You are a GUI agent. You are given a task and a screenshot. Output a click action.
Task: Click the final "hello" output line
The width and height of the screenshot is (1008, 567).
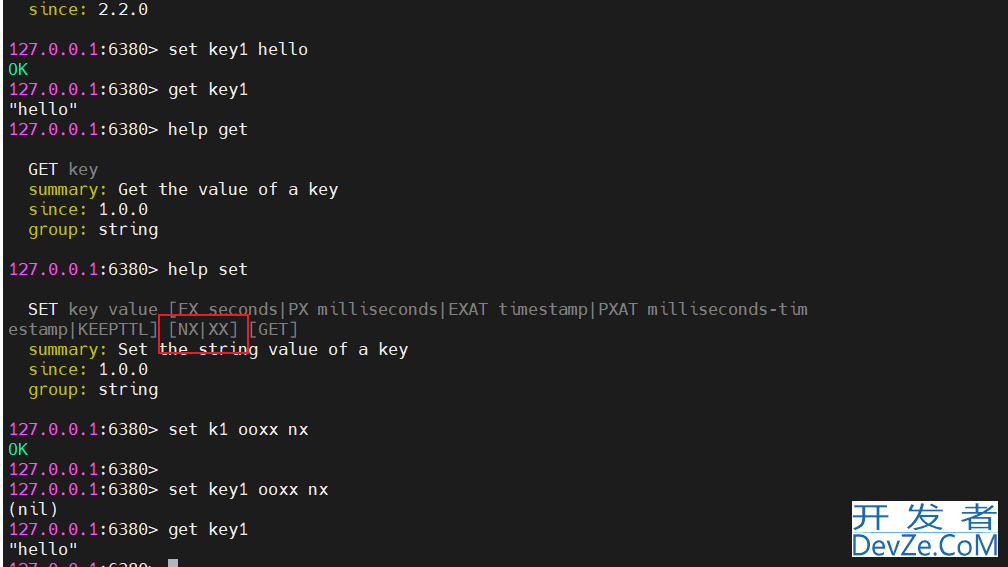(43, 550)
